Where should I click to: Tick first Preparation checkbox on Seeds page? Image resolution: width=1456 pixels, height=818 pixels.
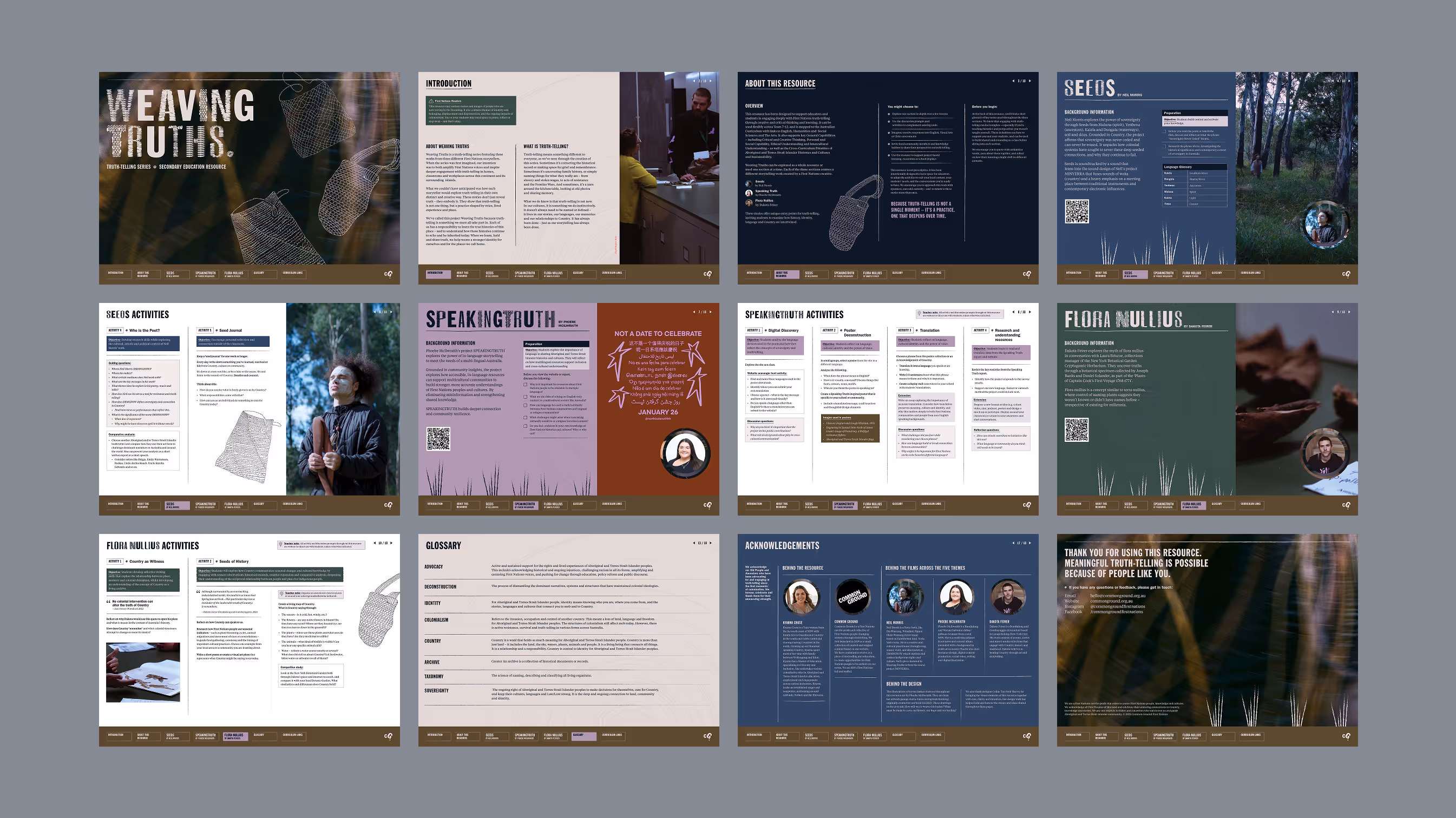pos(1165,131)
